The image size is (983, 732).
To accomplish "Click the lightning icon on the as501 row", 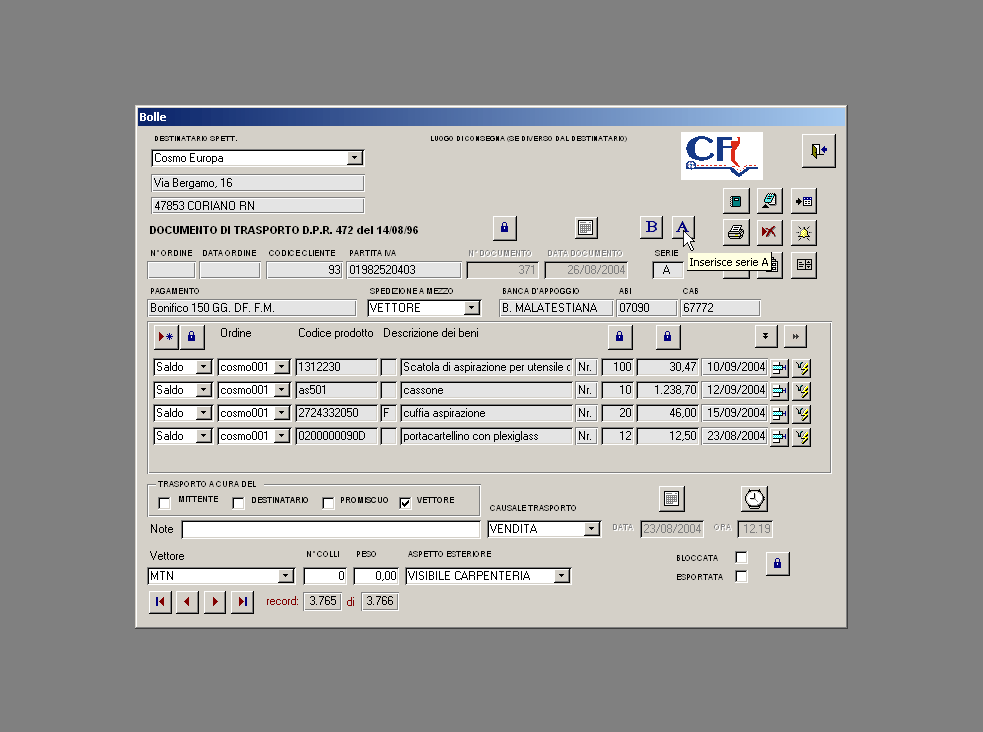I will (802, 391).
